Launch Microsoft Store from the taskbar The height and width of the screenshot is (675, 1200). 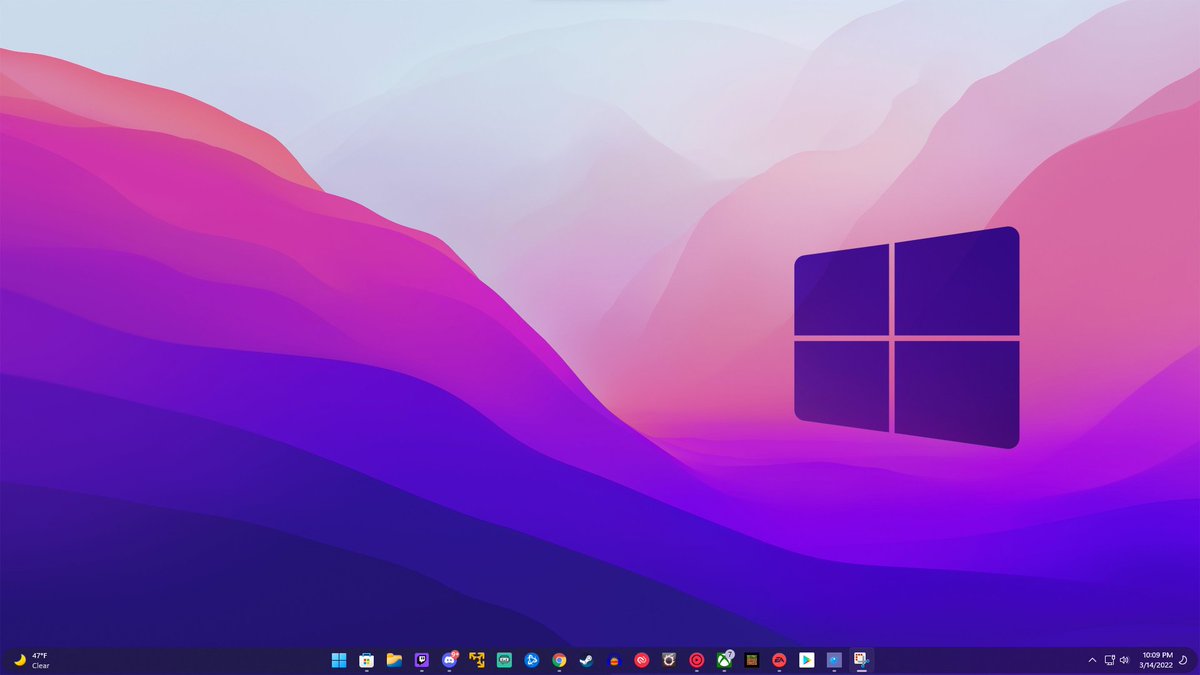pyautogui.click(x=367, y=660)
